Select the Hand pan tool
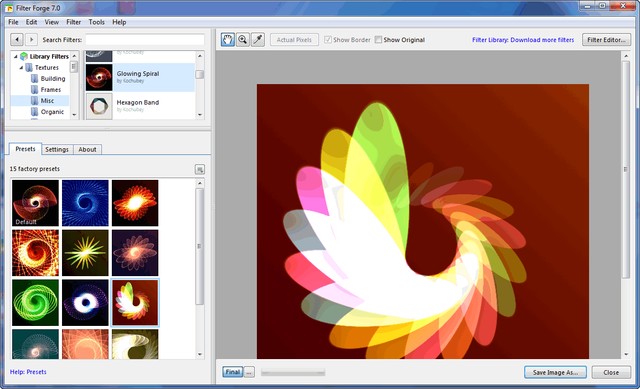The width and height of the screenshot is (640, 389). coord(228,40)
